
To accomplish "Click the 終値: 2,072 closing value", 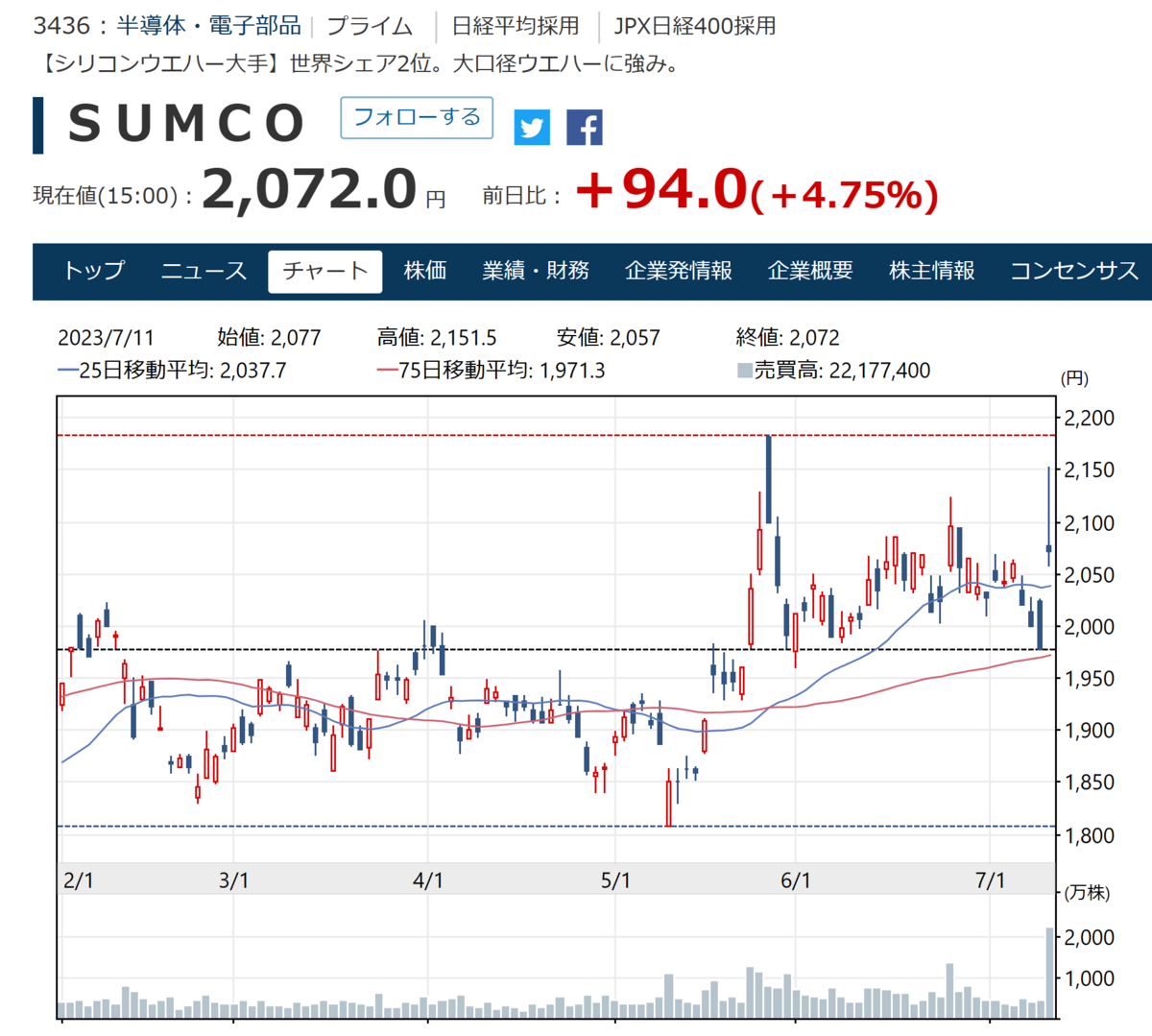I will pos(788,338).
